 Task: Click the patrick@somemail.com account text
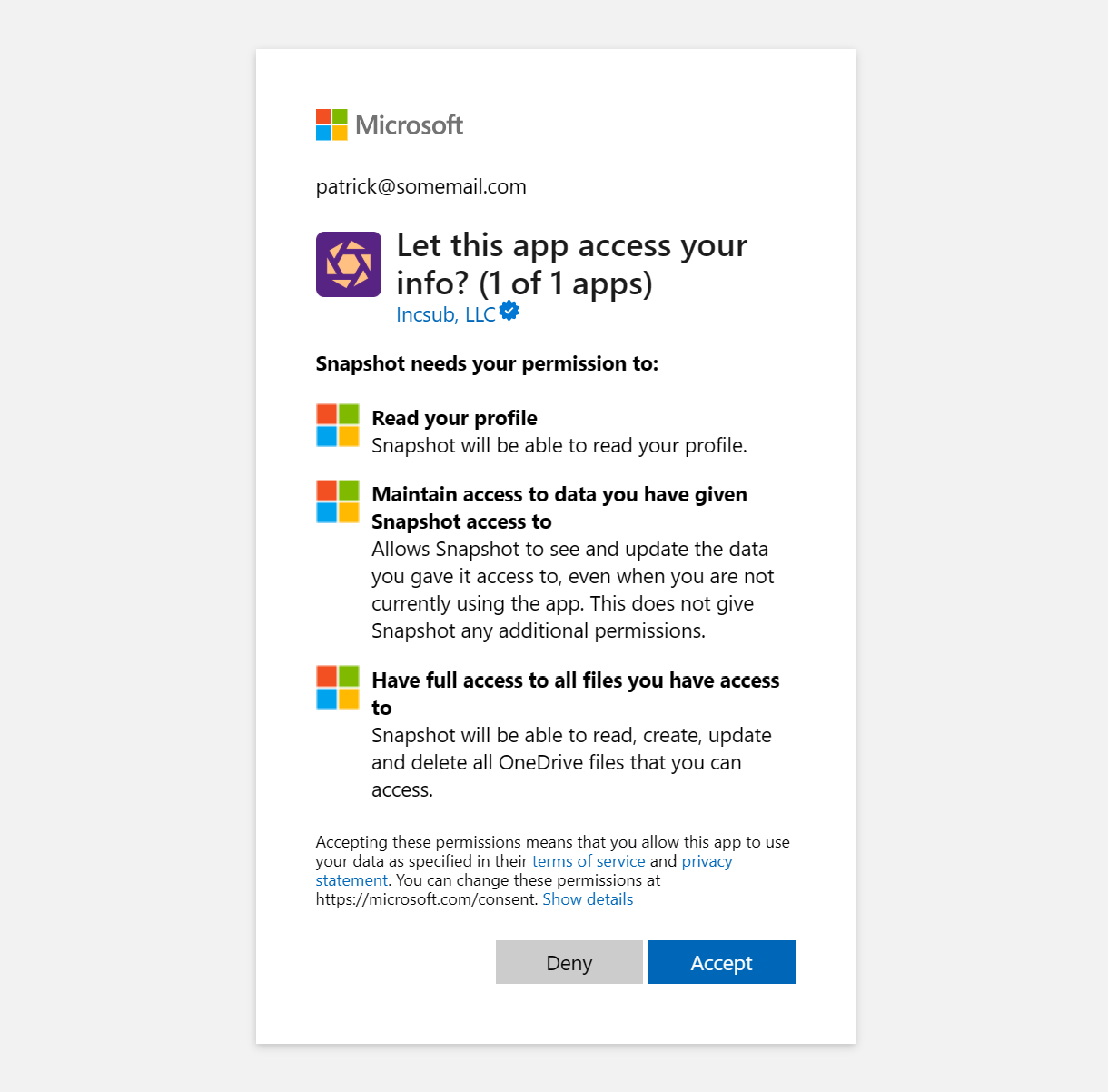coord(421,187)
